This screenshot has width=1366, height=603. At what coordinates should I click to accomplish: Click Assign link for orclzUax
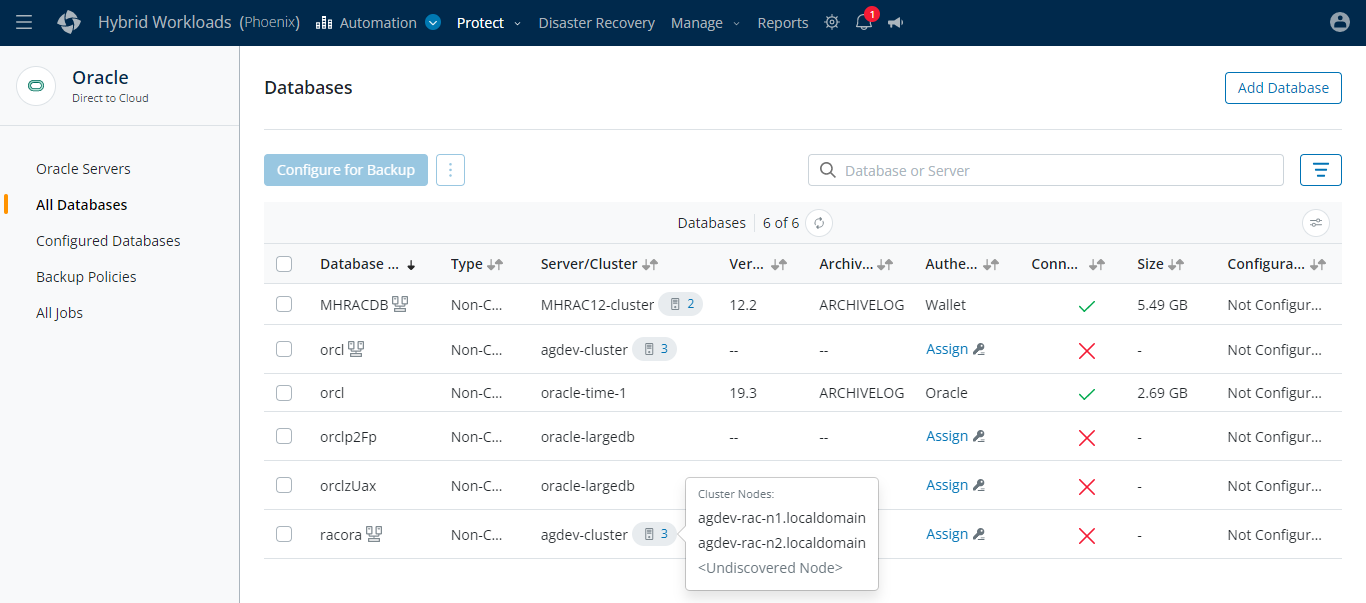946,485
